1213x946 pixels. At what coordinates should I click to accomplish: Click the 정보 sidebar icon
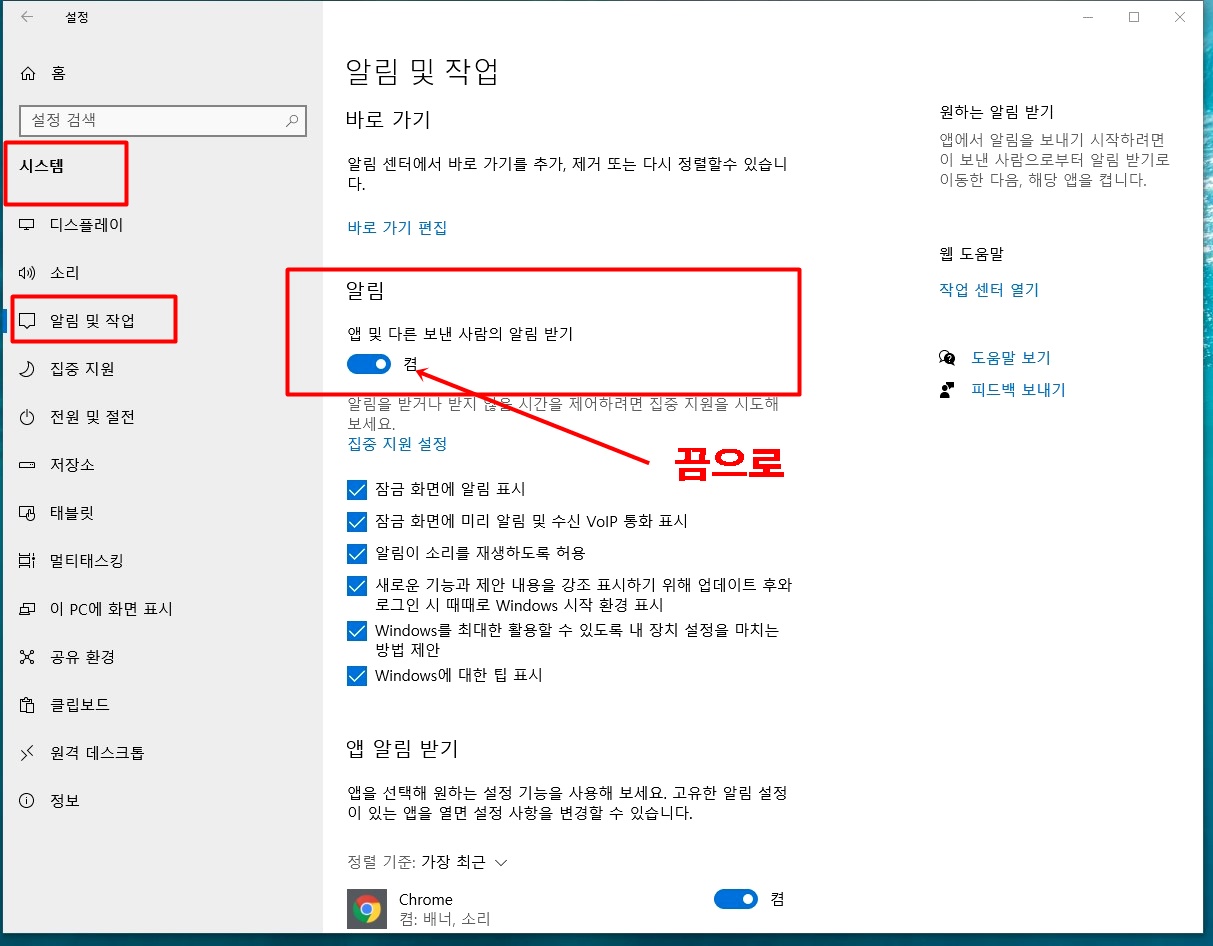click(28, 801)
